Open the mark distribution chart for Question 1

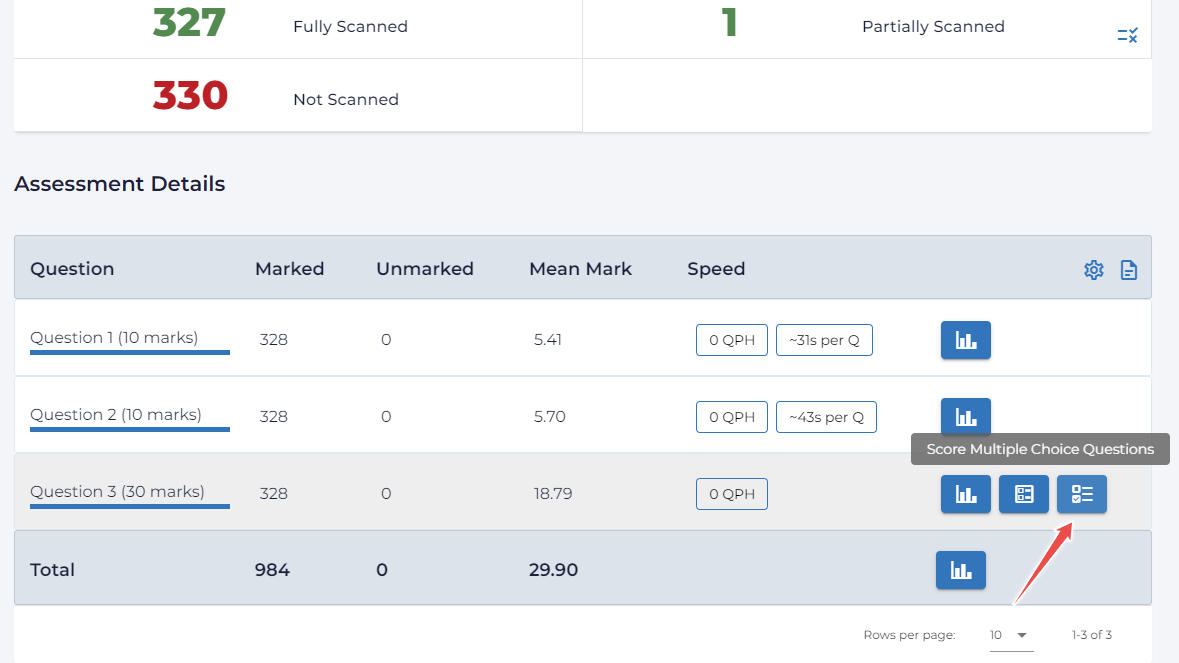(965, 340)
